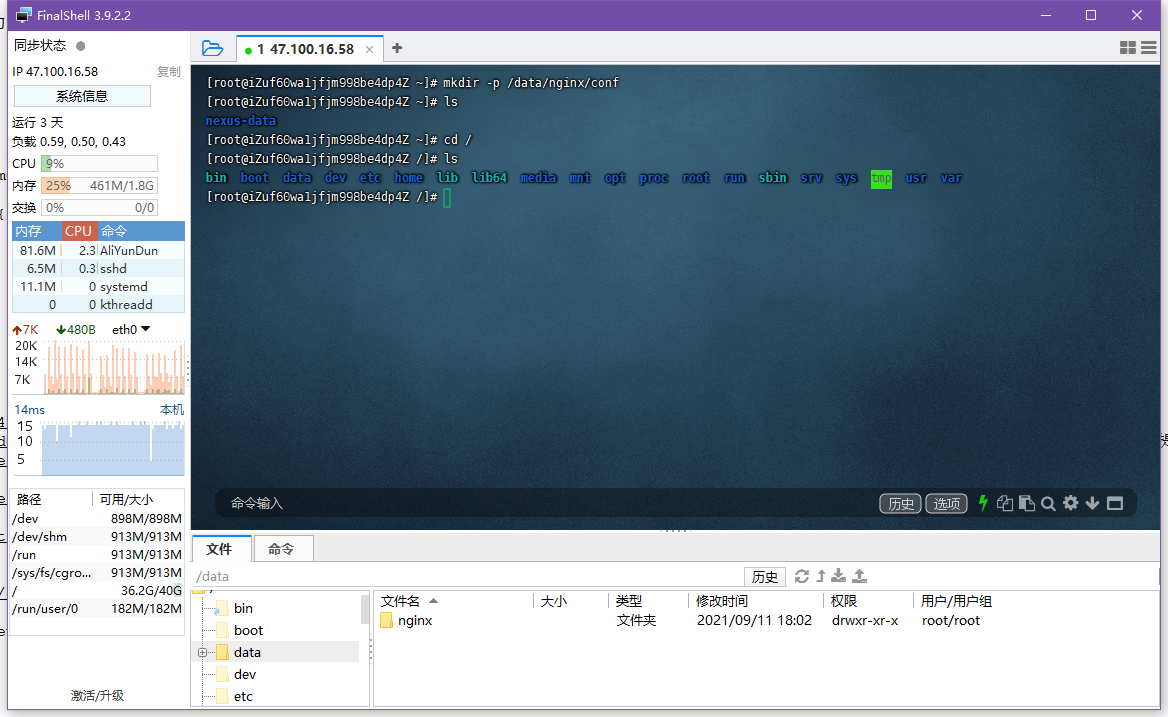1168x717 pixels.
Task: Click the 交换 swap usage bar
Action: tap(99, 208)
